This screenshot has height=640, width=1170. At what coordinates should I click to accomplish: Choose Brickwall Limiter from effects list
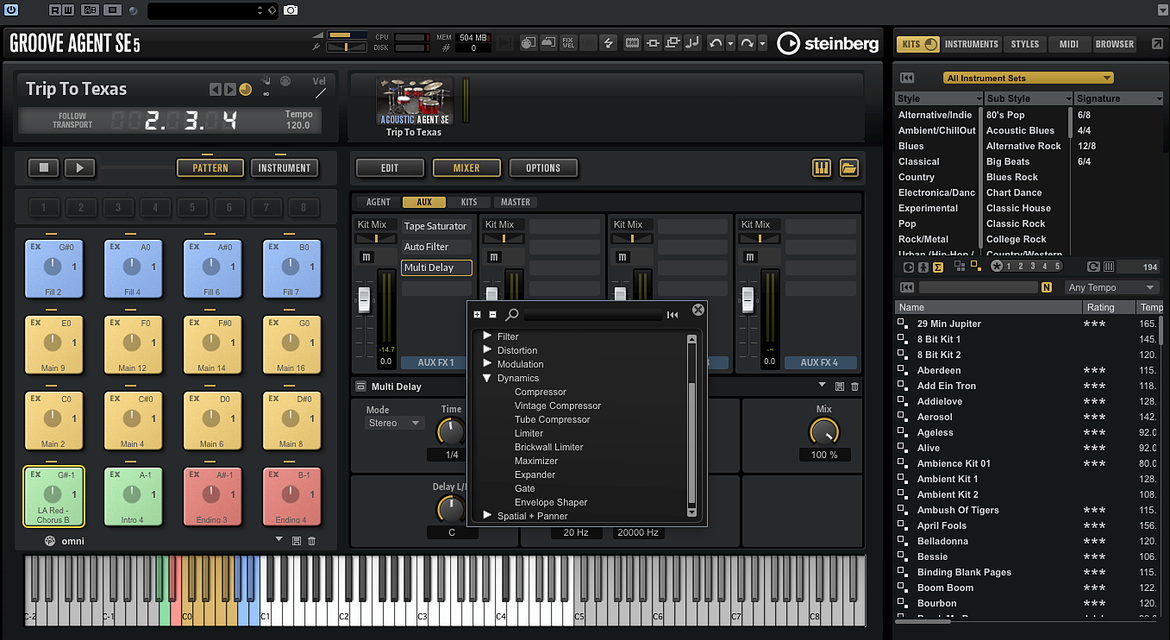pos(548,447)
